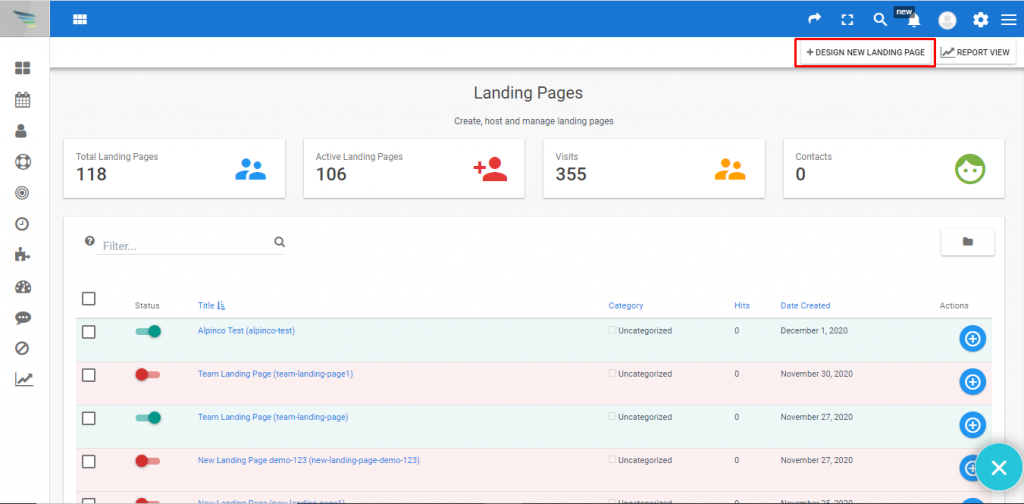
Task: Open Alpinco Test (alpinco-test) link
Action: [x=246, y=331]
